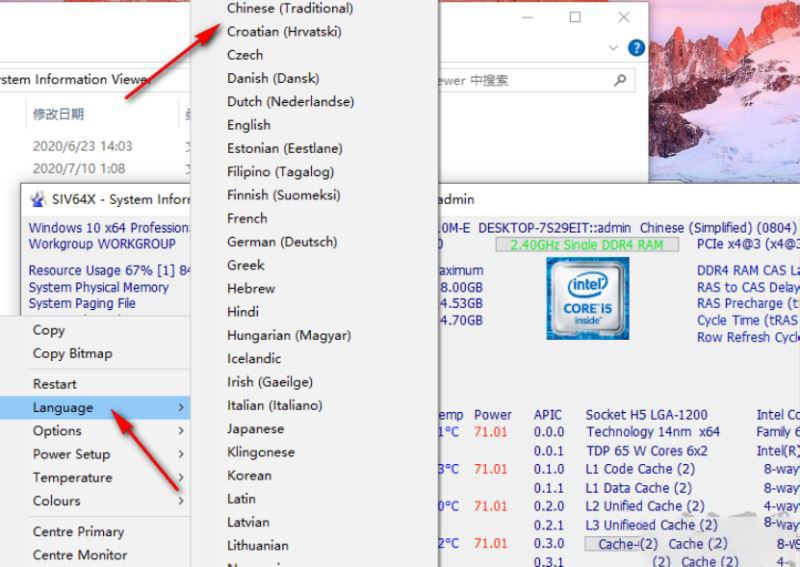
Task: Open the Language menu item
Action: (x=95, y=407)
